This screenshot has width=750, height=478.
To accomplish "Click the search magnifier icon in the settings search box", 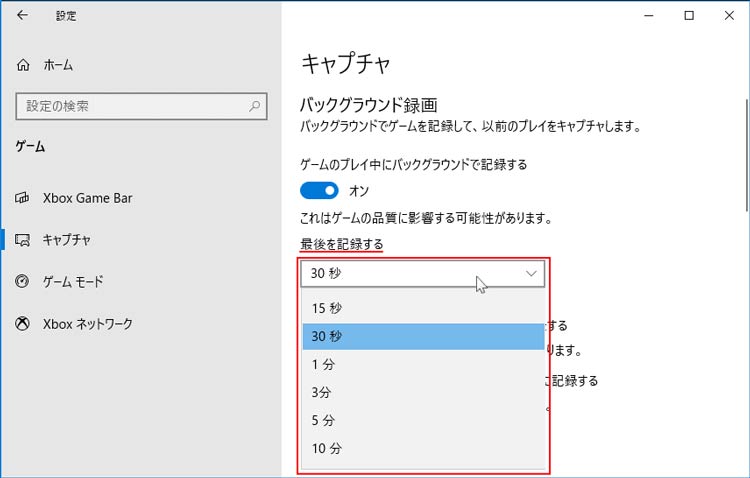I will (x=254, y=106).
